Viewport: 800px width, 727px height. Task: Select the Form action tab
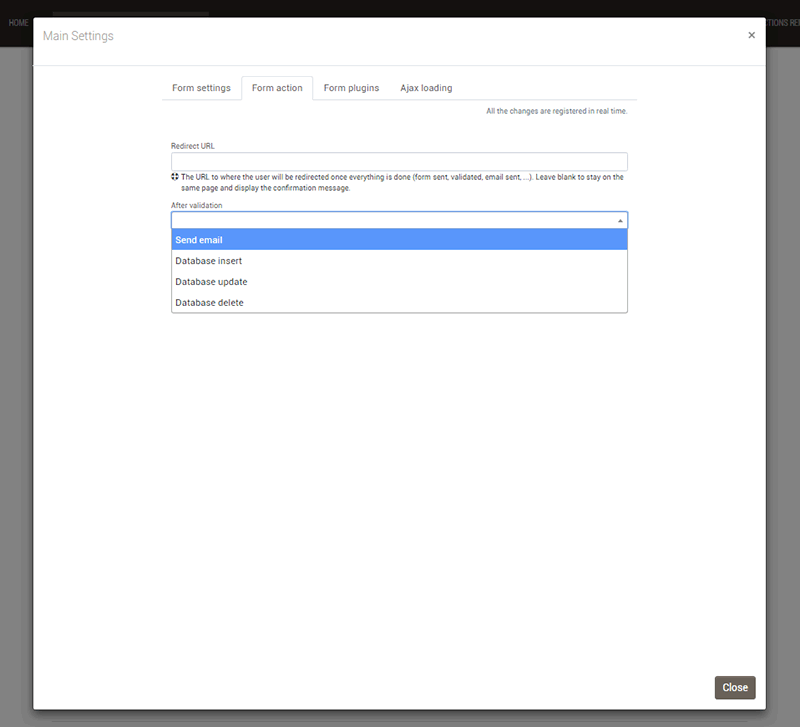(277, 88)
